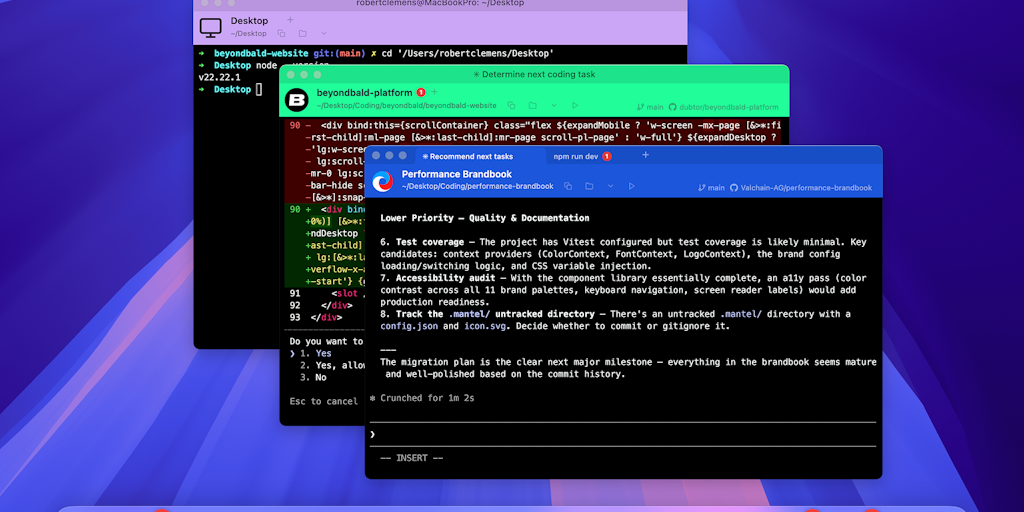Screen dimensions: 1024x512
Task: Click the '6. Test coverage' list item
Action: pyautogui.click(x=624, y=254)
